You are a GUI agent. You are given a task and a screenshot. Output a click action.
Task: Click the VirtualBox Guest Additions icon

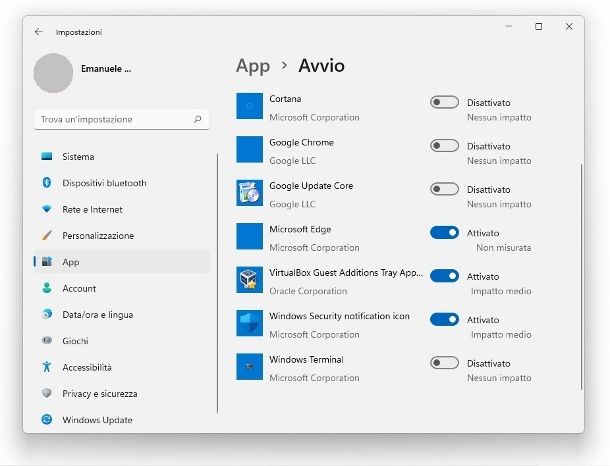click(249, 280)
